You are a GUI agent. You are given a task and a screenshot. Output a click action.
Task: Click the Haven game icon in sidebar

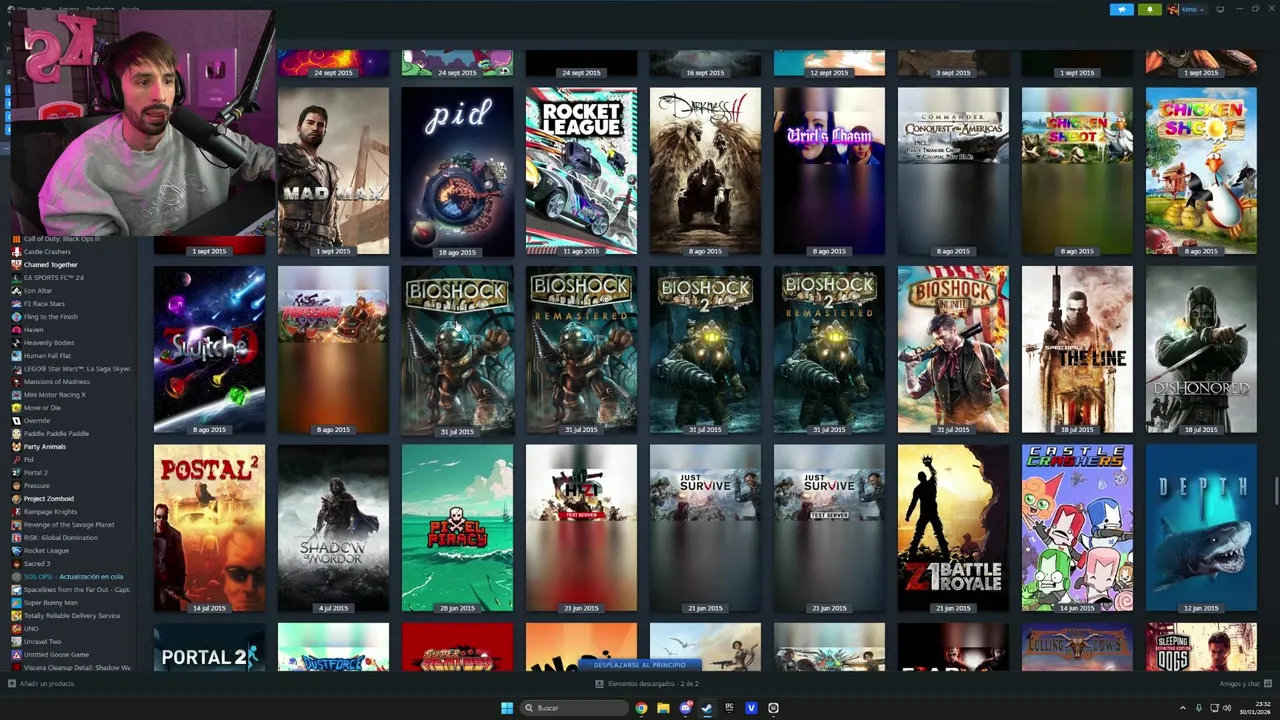pyautogui.click(x=16, y=330)
